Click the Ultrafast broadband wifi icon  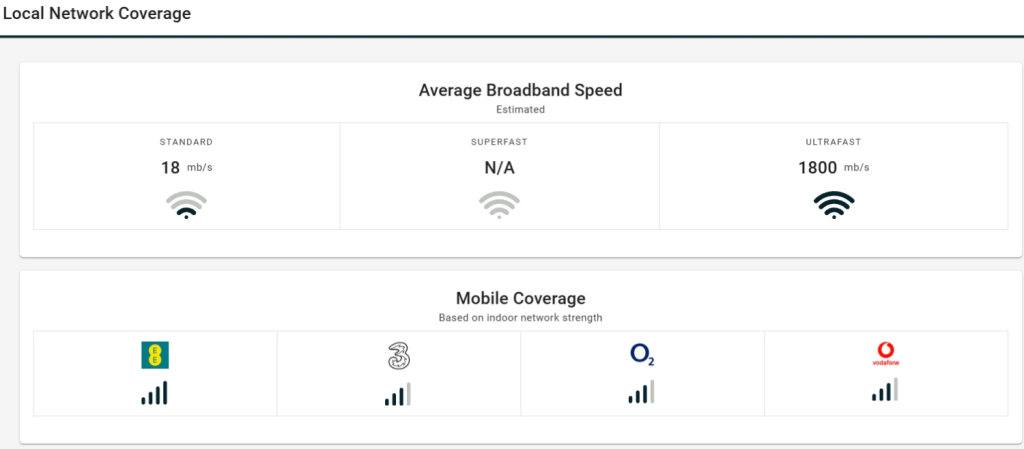[x=833, y=205]
